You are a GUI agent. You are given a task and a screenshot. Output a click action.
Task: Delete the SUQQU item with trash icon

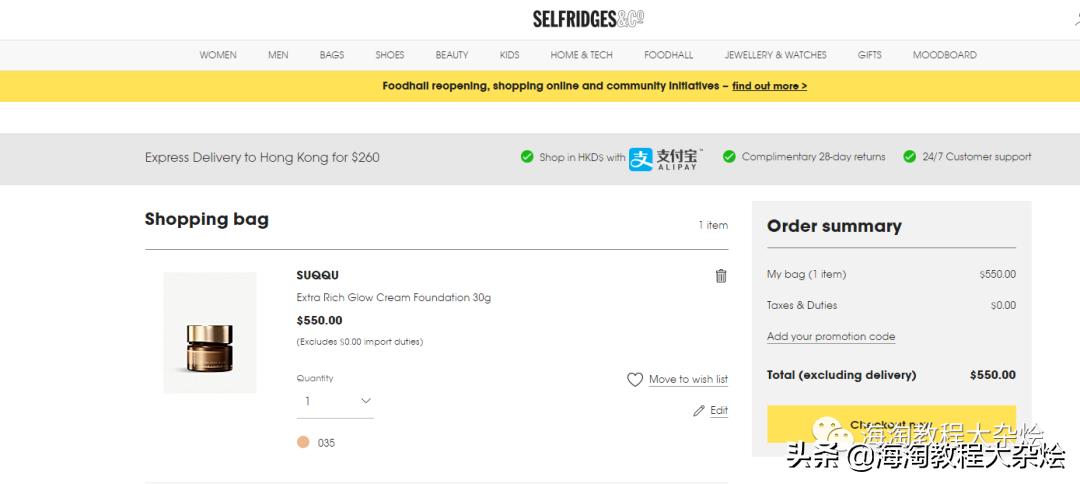[x=721, y=276]
